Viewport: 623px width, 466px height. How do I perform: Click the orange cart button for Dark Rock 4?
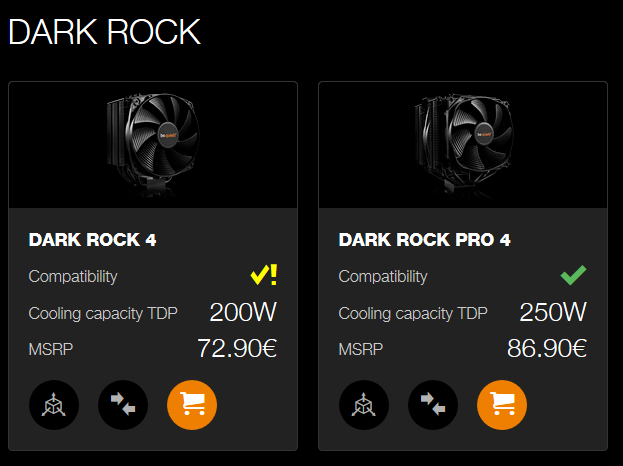pos(192,405)
